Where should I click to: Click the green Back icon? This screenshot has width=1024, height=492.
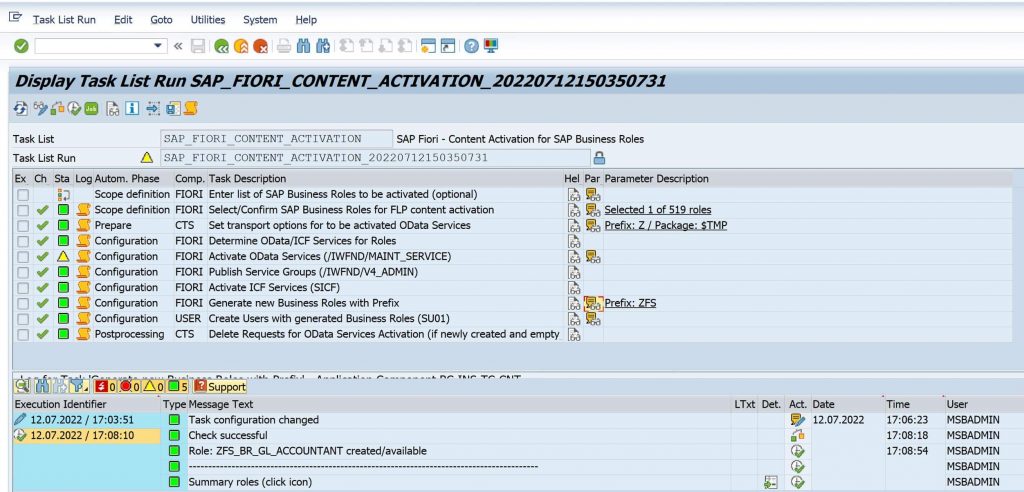click(x=221, y=46)
